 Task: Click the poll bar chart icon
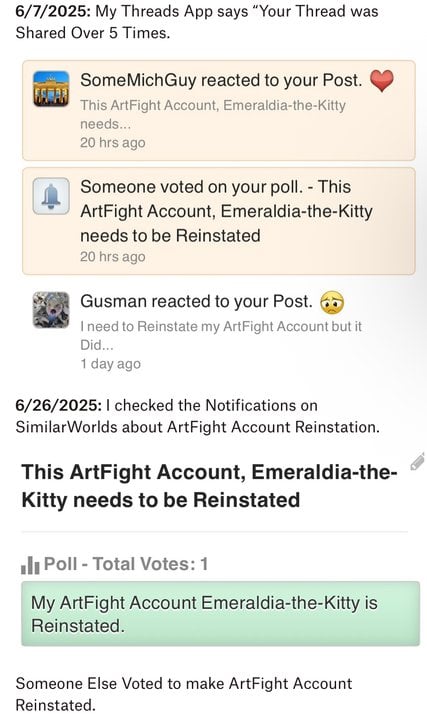pyautogui.click(x=30, y=565)
